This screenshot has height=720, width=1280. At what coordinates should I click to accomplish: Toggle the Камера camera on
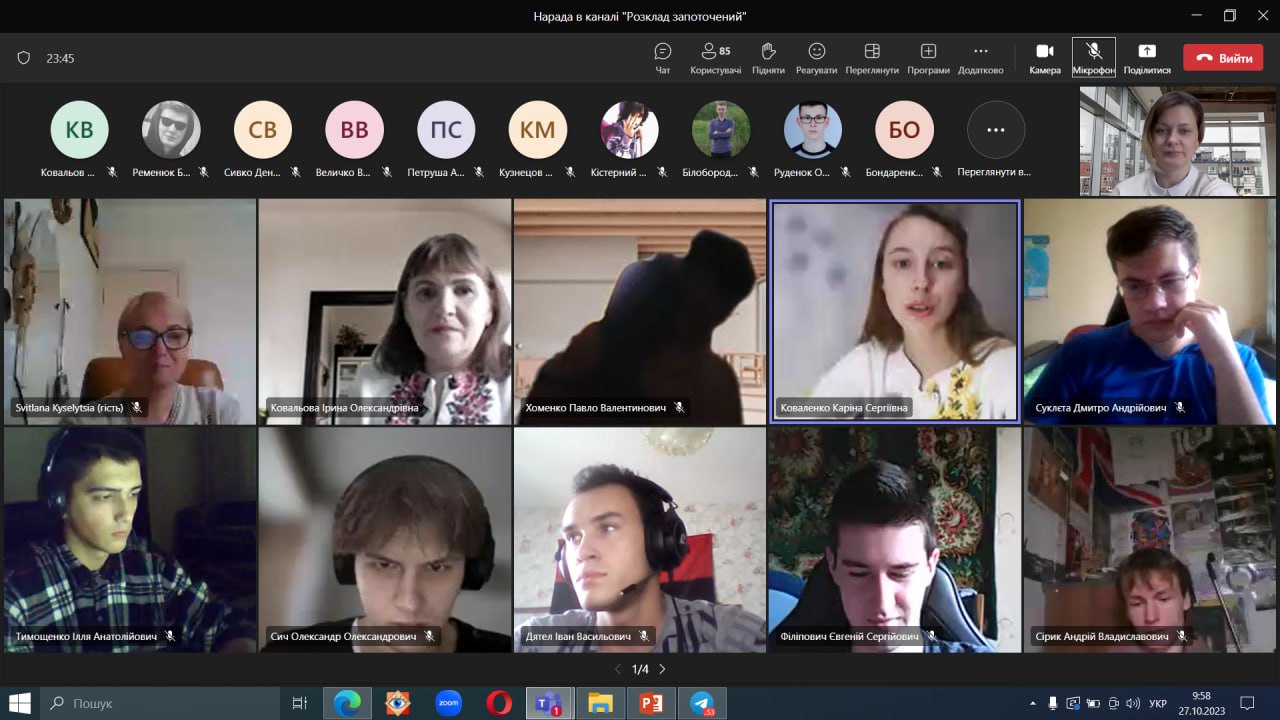[x=1044, y=57]
